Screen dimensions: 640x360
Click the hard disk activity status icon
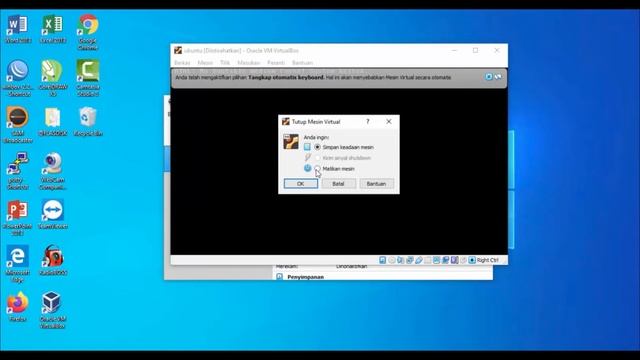click(382, 260)
